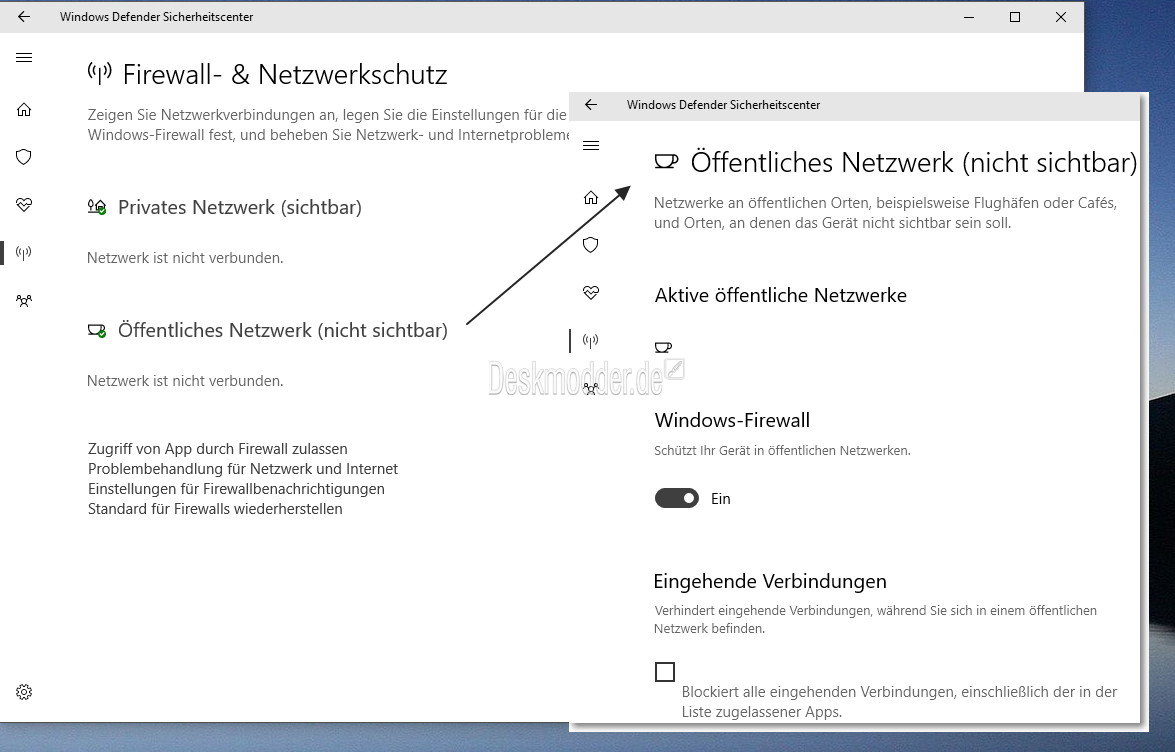Maximize the main Sicherheitscenter window

tap(1015, 16)
